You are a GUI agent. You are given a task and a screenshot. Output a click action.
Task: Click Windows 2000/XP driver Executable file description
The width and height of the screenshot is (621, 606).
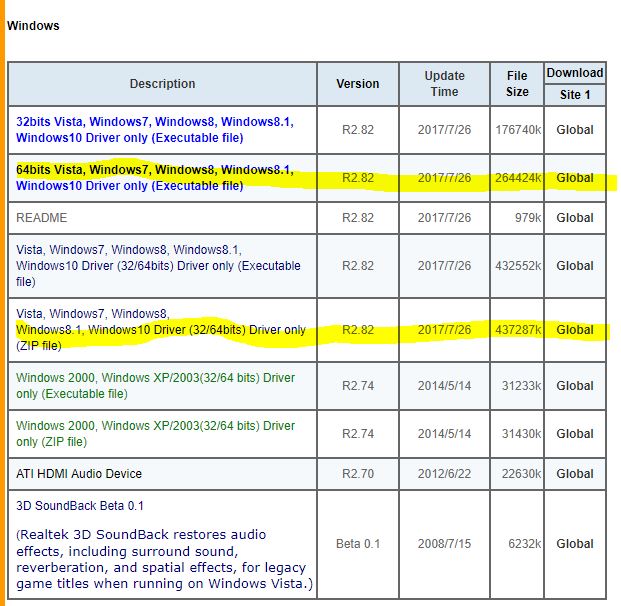click(156, 385)
